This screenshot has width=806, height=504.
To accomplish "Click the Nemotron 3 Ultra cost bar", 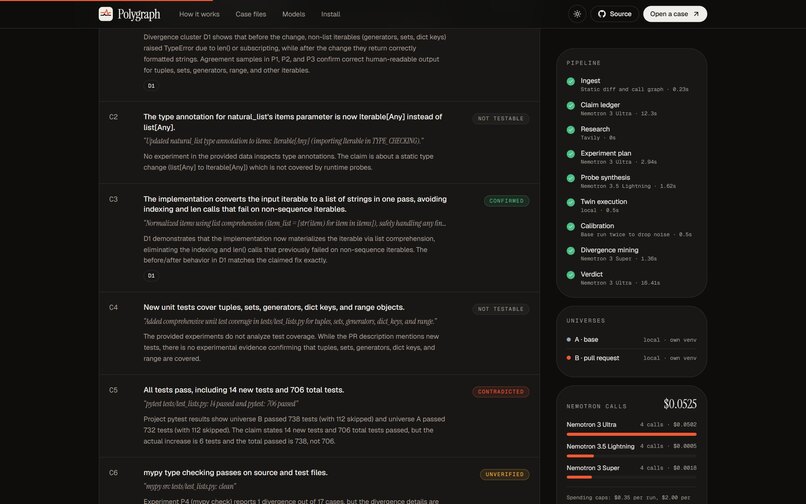I will tap(631, 434).
